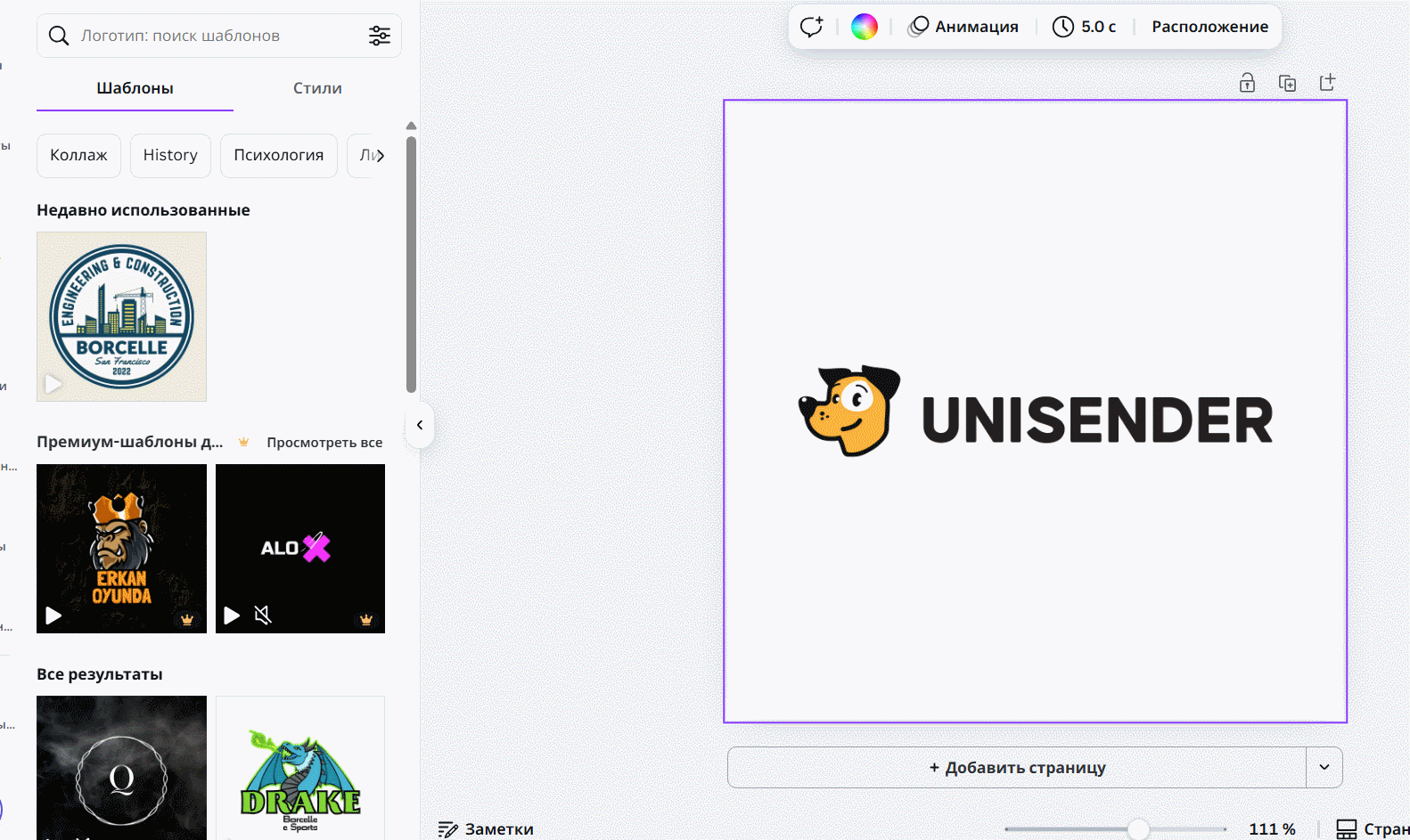Image resolution: width=1410 pixels, height=840 pixels.
Task: Click the add new page icon above canvas
Action: point(1327,83)
